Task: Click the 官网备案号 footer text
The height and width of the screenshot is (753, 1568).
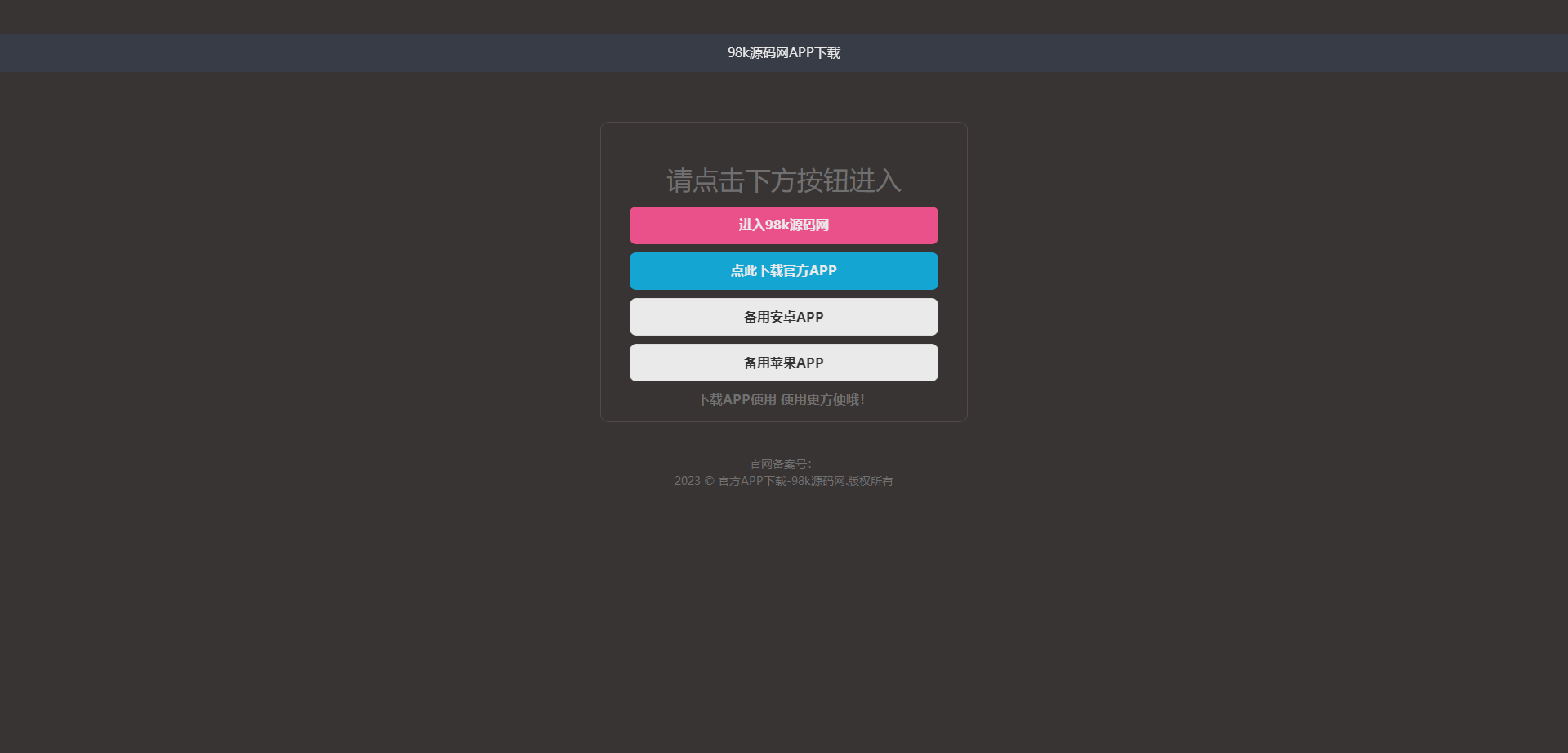Action: pos(780,464)
